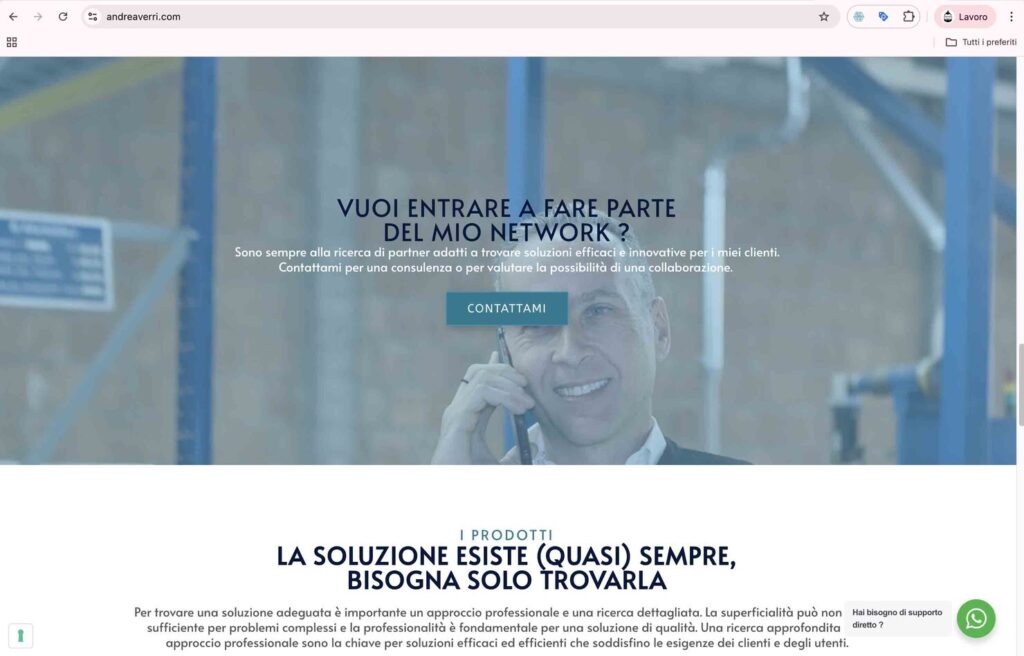Screen dimensions: 1024x656
Task: Click the 'I PRODOTTI' section label
Action: (506, 535)
